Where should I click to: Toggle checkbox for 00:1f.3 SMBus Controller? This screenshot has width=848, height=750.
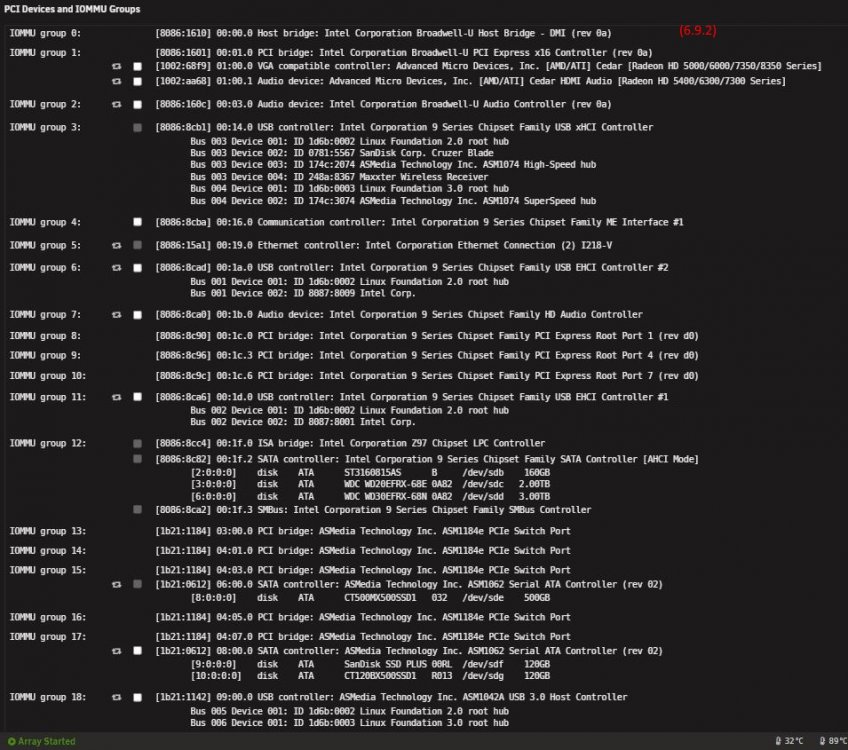[x=137, y=509]
